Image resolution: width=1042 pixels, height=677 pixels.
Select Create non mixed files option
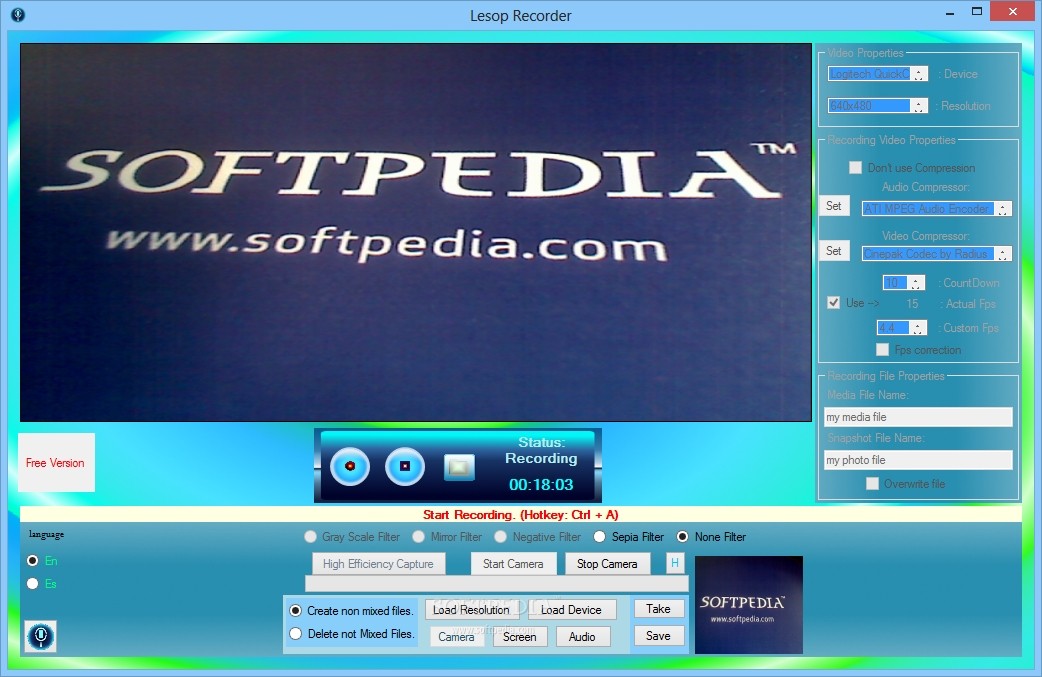point(296,611)
